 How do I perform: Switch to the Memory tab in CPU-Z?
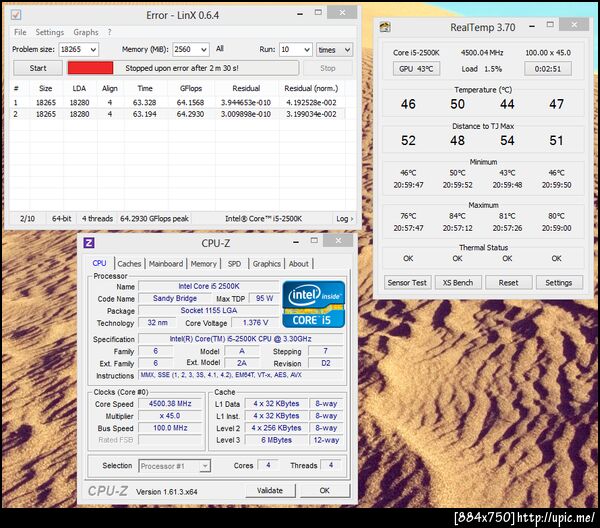coord(203,264)
